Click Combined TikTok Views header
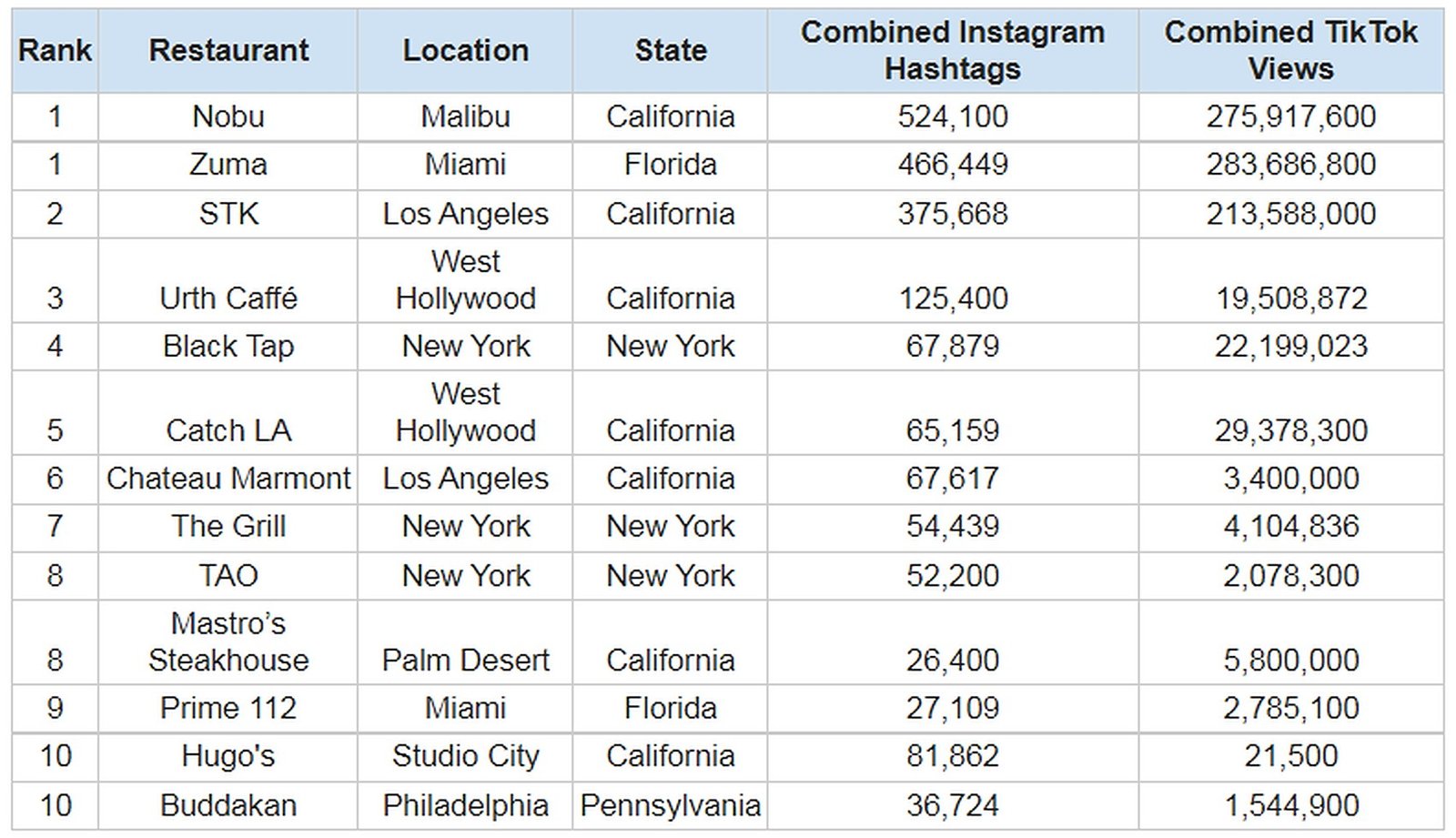 [1290, 51]
